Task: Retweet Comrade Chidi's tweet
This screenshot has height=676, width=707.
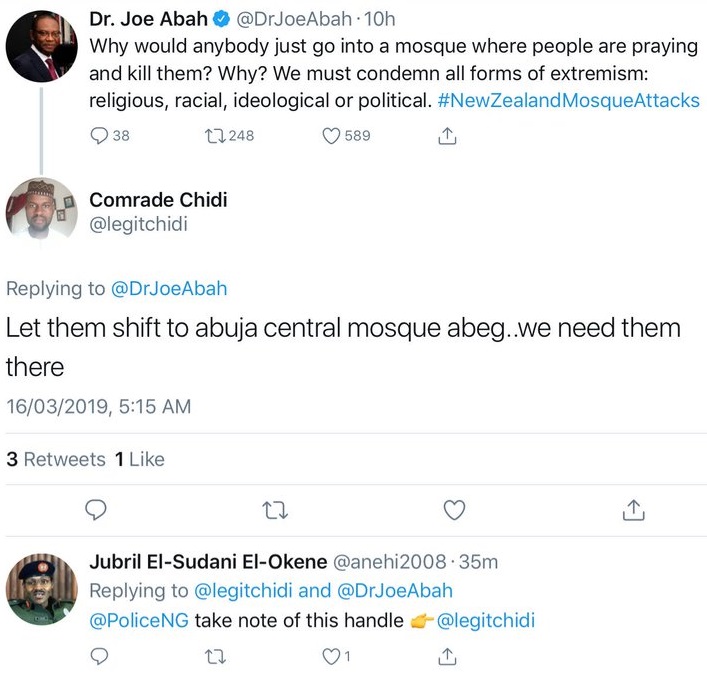Action: point(274,510)
